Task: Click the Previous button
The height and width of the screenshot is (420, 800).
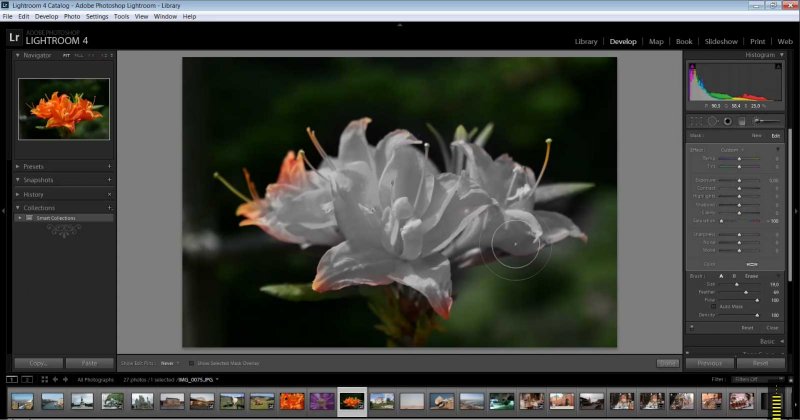Action: pos(709,363)
